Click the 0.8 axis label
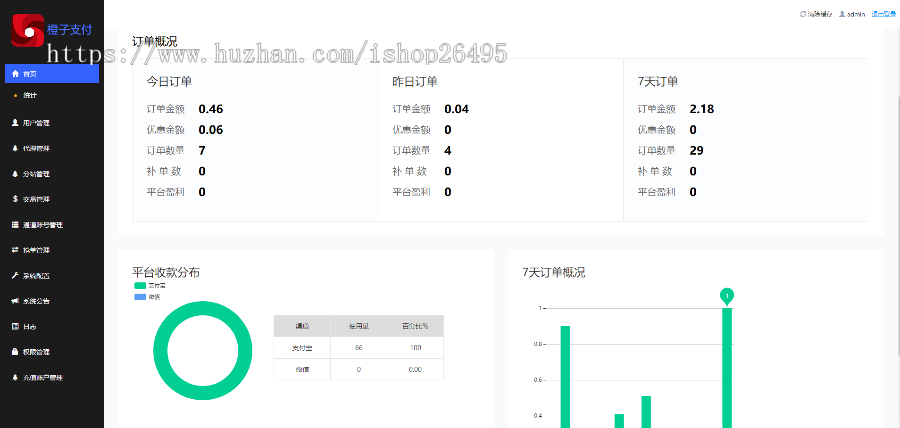Image resolution: width=900 pixels, height=428 pixels. tap(538, 344)
